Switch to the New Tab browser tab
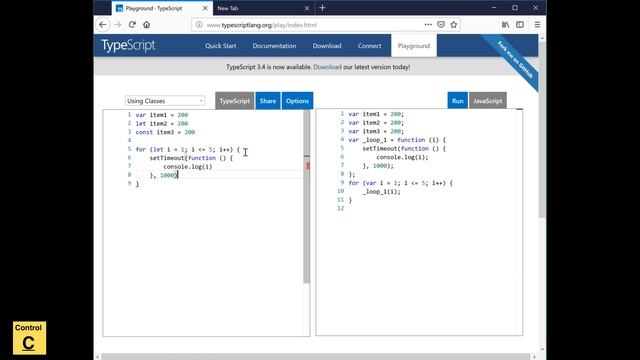The image size is (640, 360). [263, 8]
